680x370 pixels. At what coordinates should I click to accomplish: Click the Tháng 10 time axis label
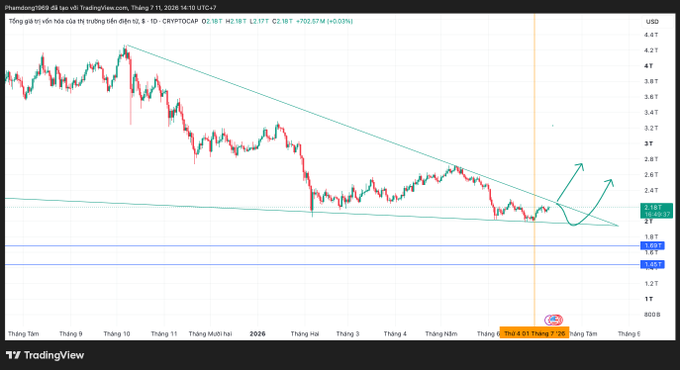pyautogui.click(x=117, y=334)
